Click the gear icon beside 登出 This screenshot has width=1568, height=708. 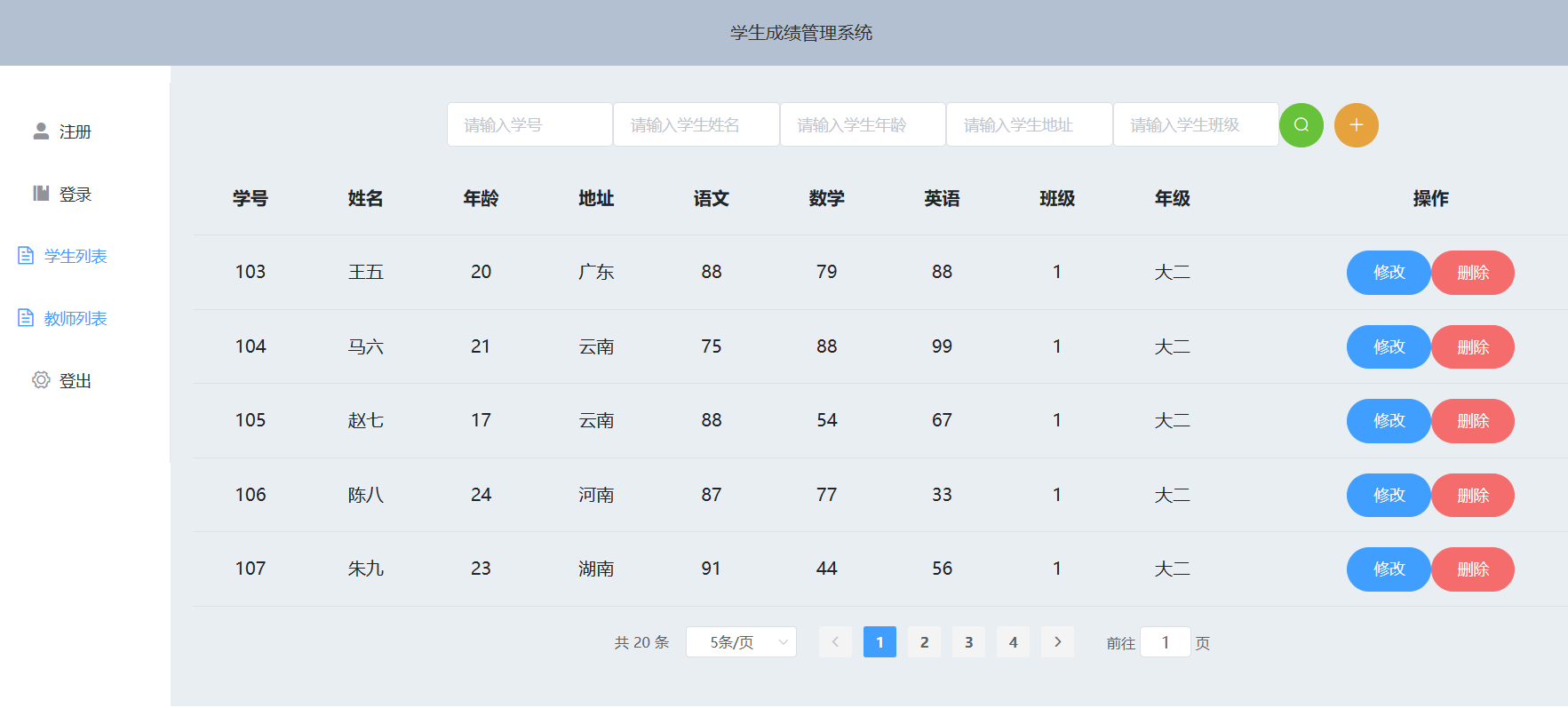(41, 380)
